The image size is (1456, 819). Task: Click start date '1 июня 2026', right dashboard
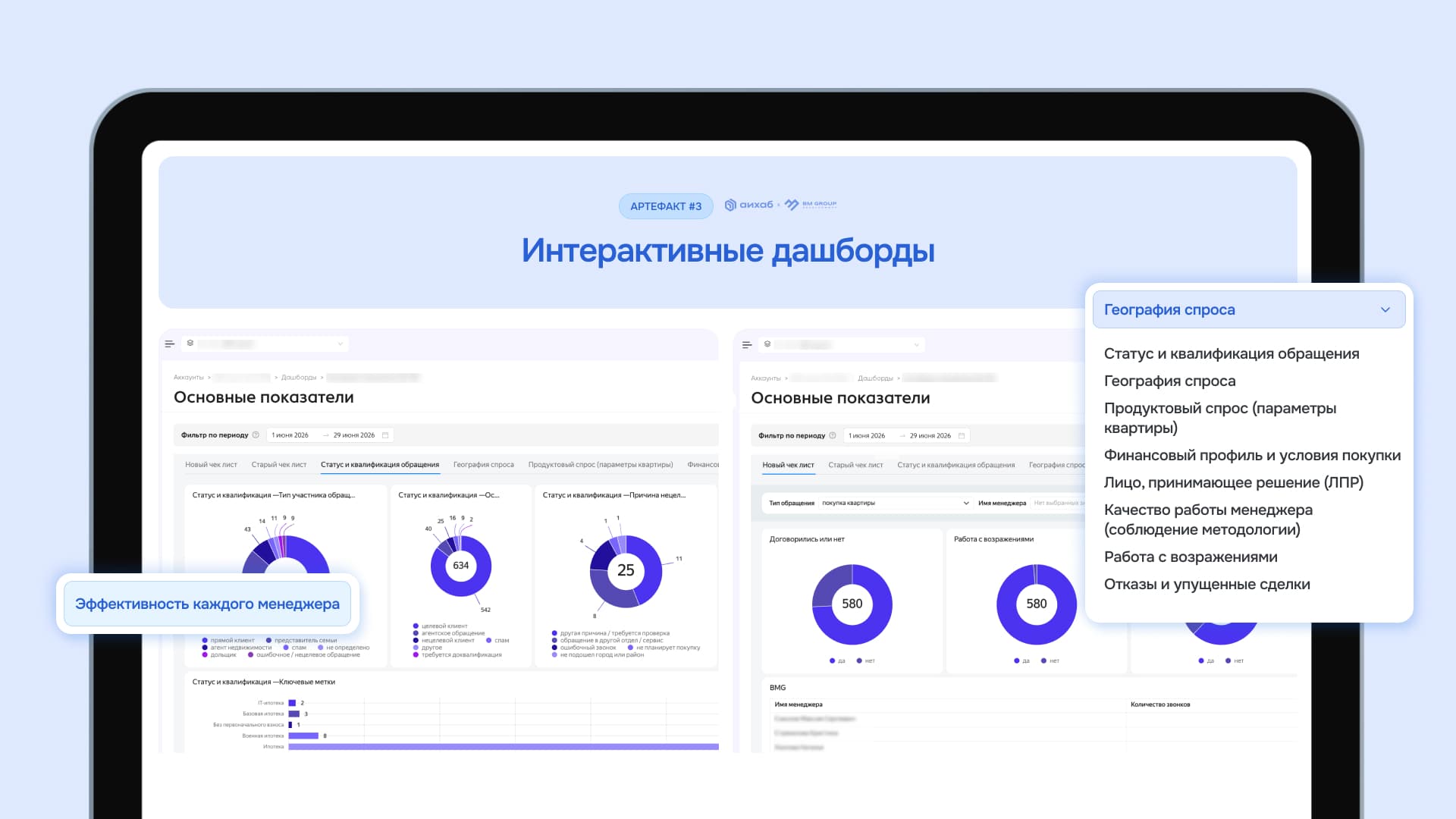pos(867,436)
